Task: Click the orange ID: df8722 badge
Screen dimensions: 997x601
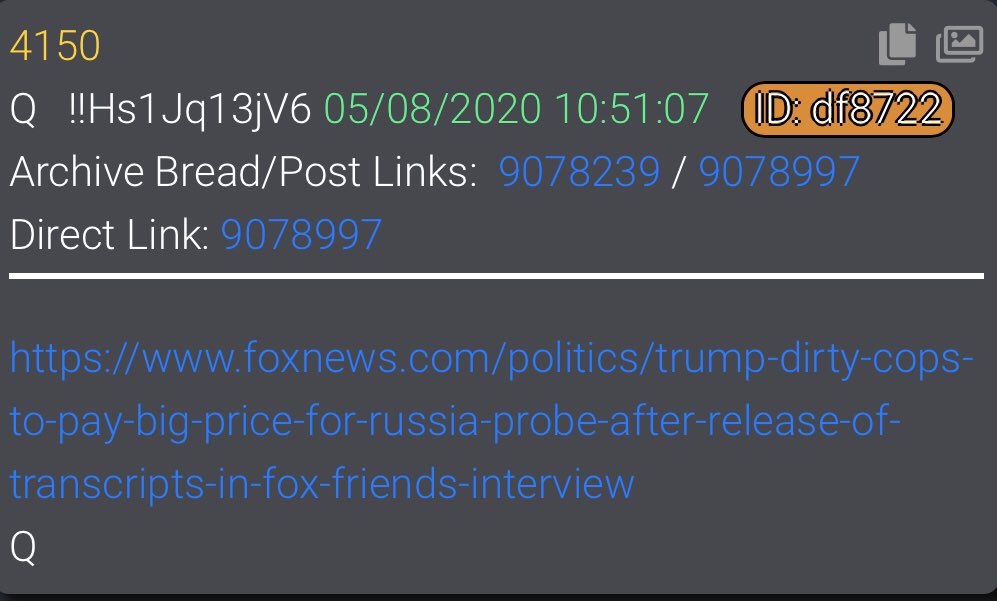Action: click(848, 109)
